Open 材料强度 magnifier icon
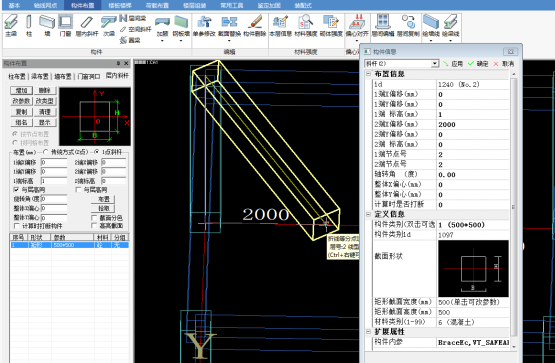The height and width of the screenshot is (363, 555). tap(305, 25)
